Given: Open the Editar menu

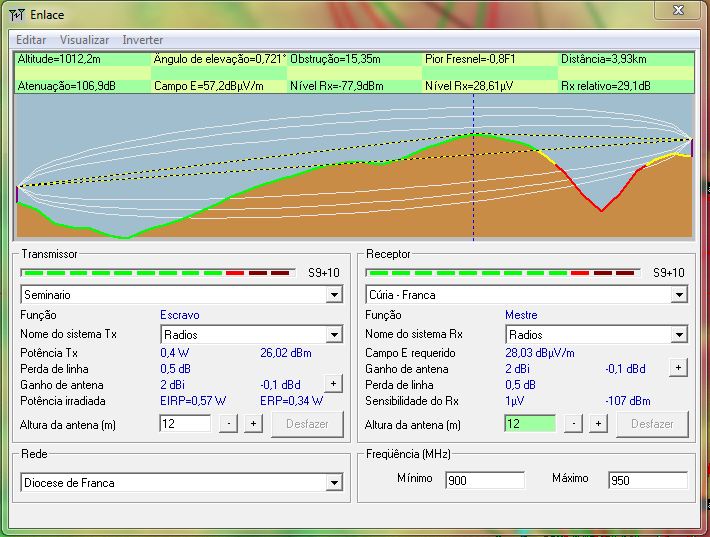Looking at the screenshot, I should [x=31, y=40].
